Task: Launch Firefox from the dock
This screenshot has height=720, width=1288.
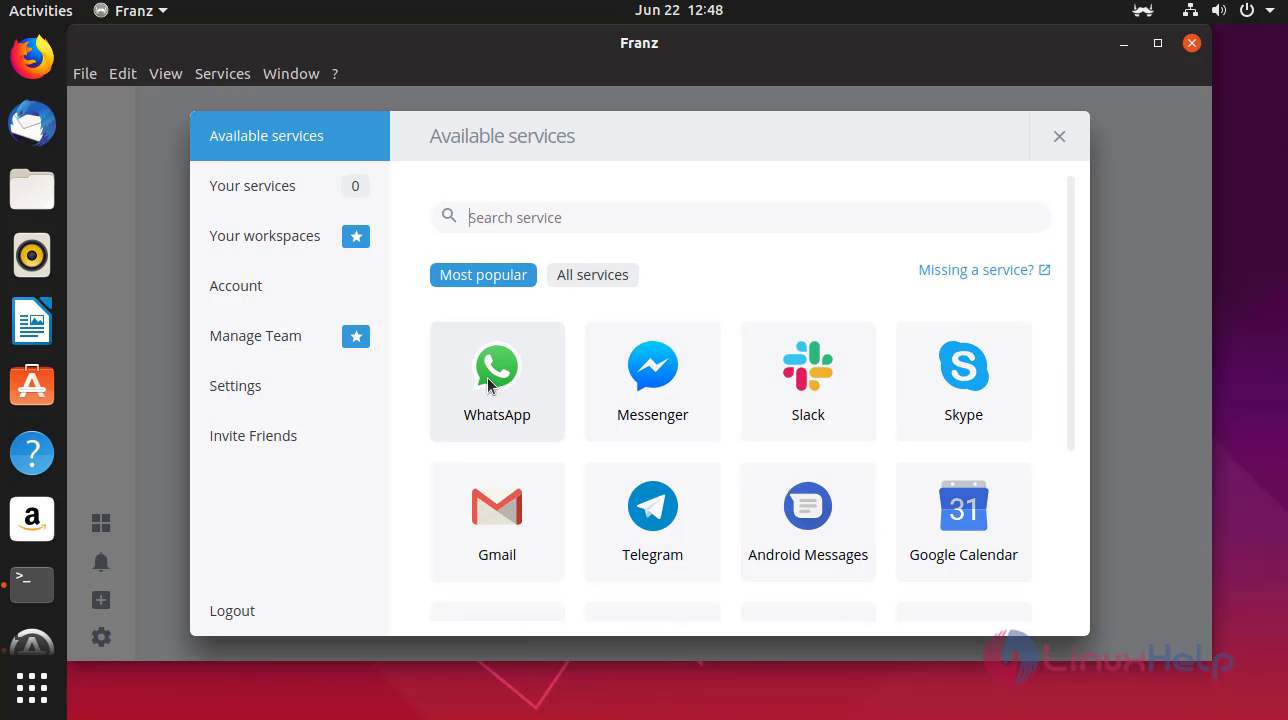Action: 32,57
